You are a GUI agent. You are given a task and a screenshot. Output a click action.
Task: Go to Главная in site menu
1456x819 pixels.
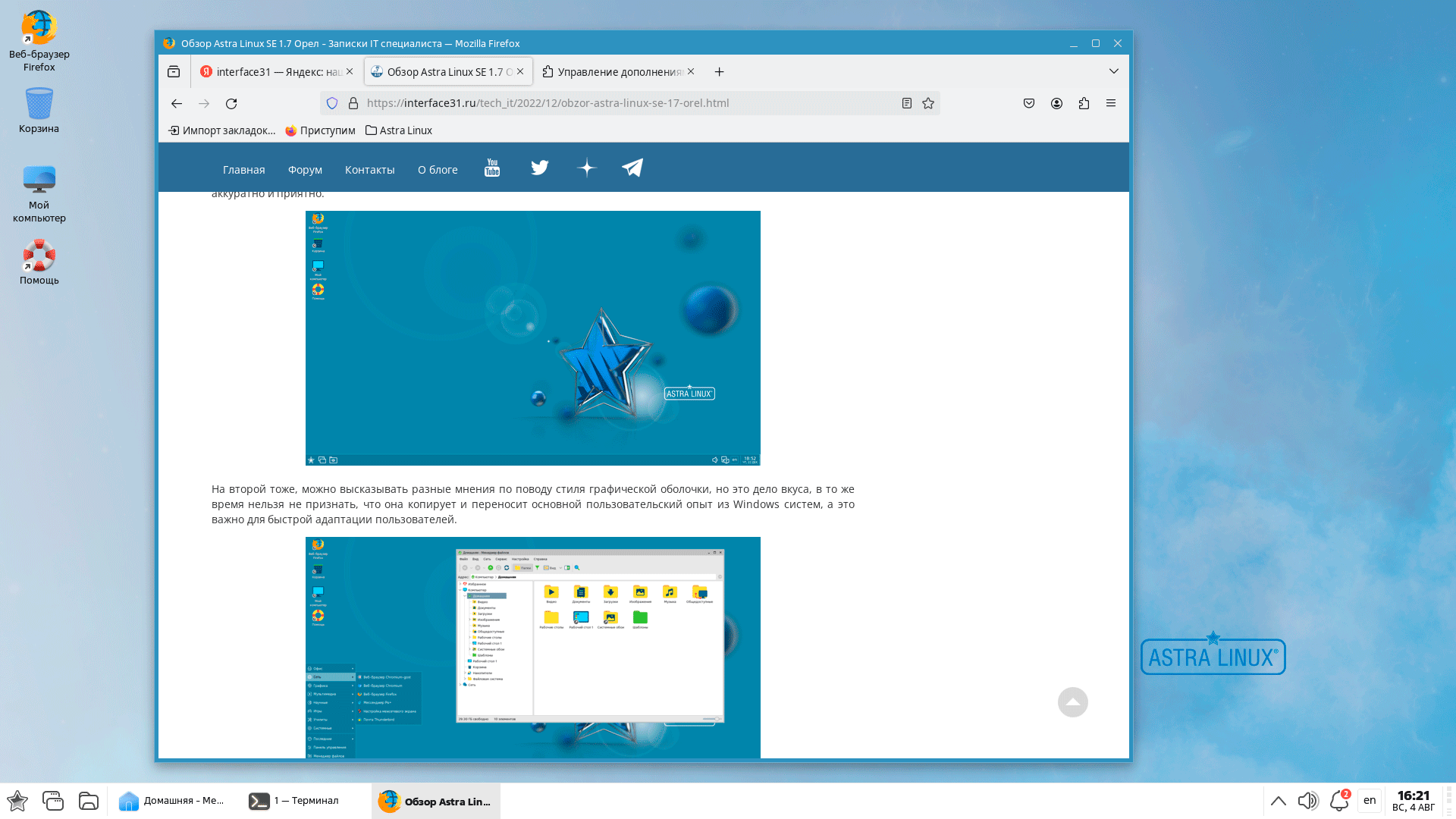click(243, 170)
